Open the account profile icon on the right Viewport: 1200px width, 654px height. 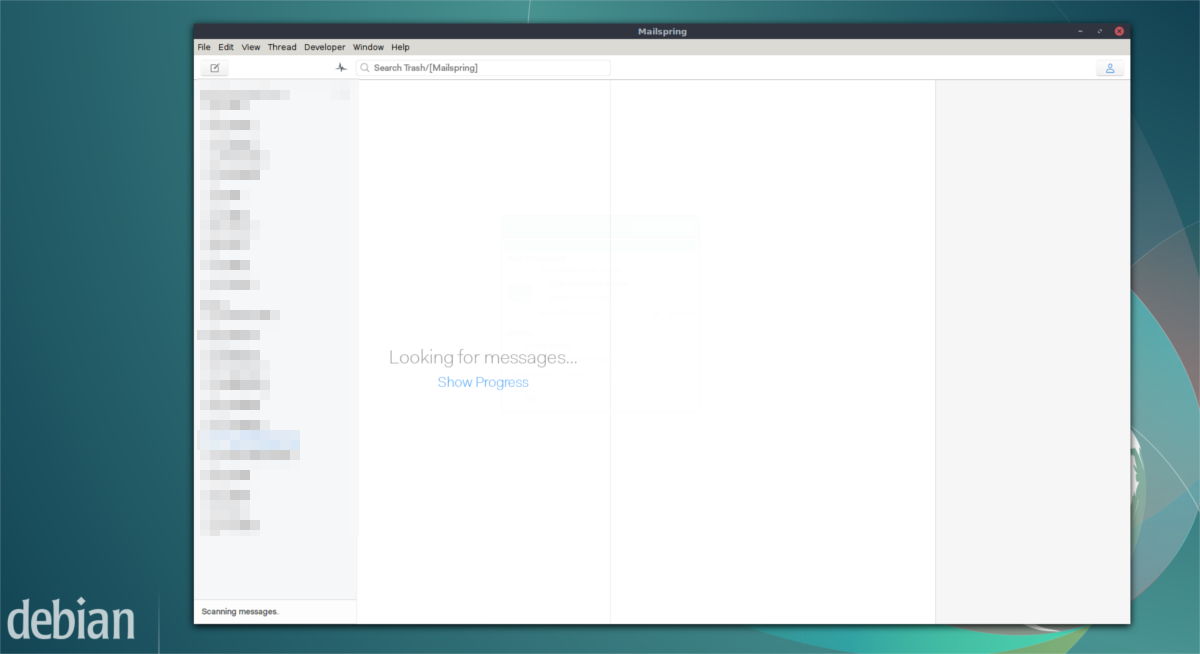coord(1110,68)
